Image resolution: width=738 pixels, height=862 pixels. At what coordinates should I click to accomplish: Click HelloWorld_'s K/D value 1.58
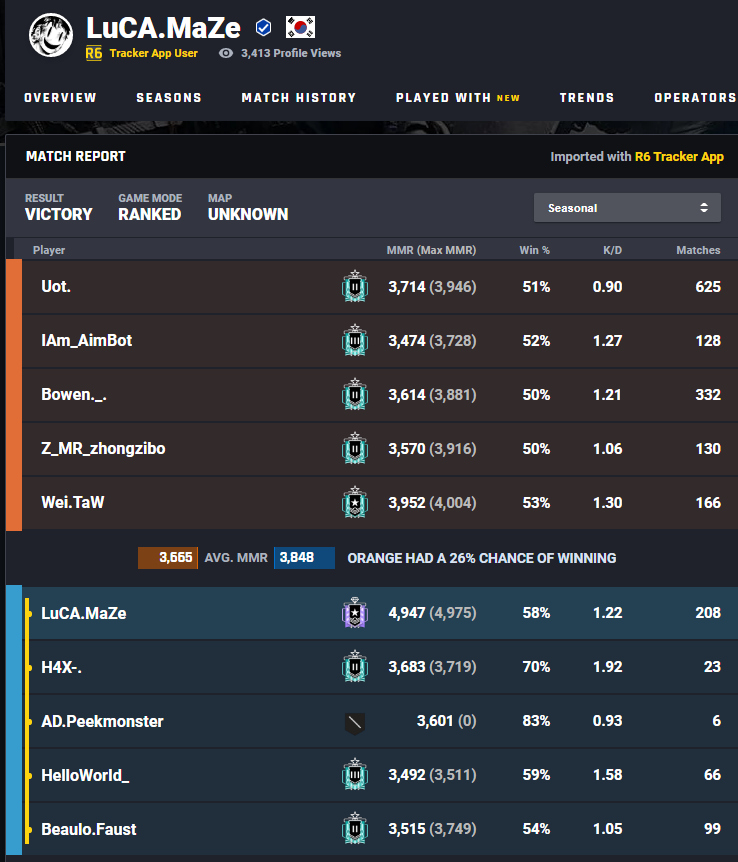pos(608,775)
